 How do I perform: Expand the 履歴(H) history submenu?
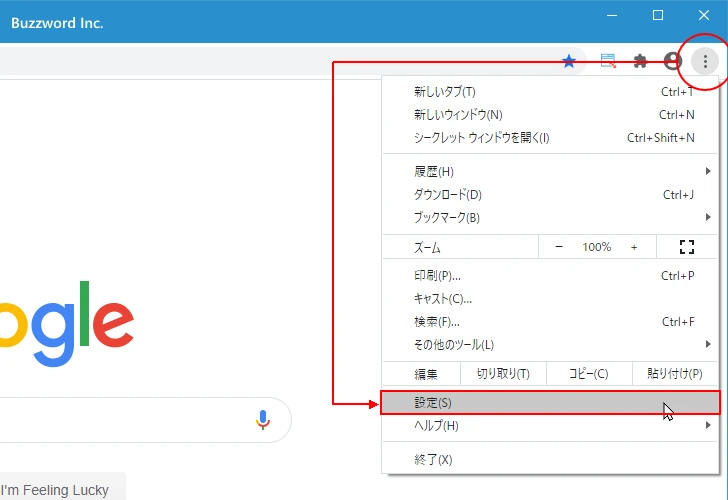[x=550, y=171]
